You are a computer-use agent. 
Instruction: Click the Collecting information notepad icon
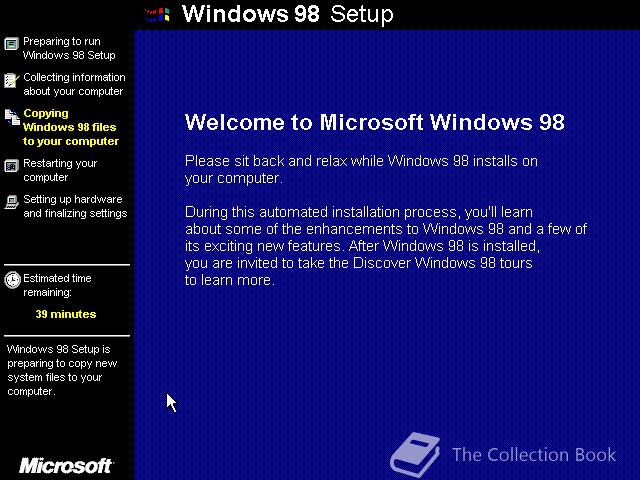tap(11, 80)
